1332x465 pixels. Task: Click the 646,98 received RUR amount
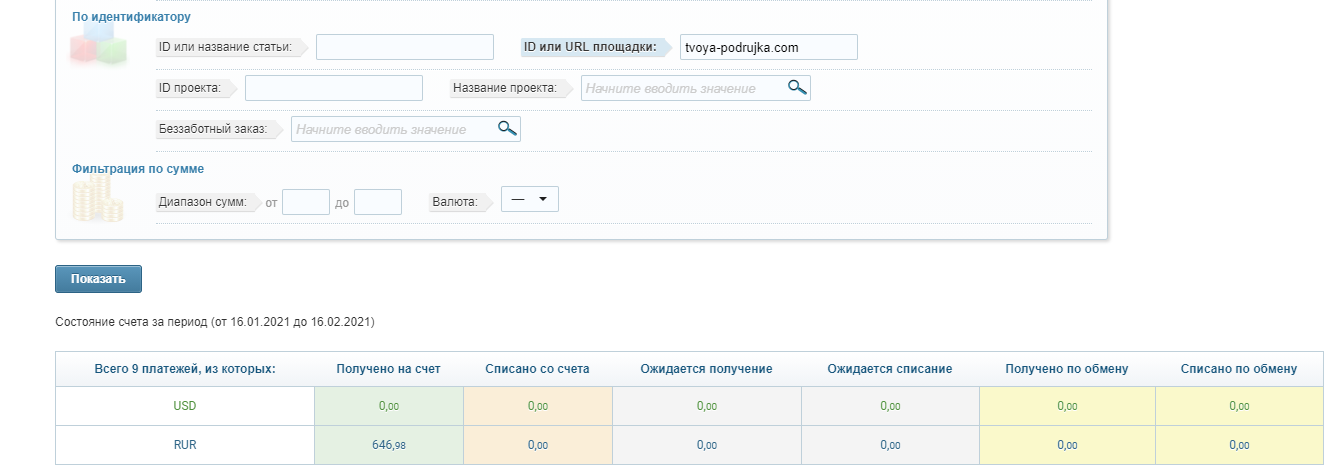(x=389, y=445)
